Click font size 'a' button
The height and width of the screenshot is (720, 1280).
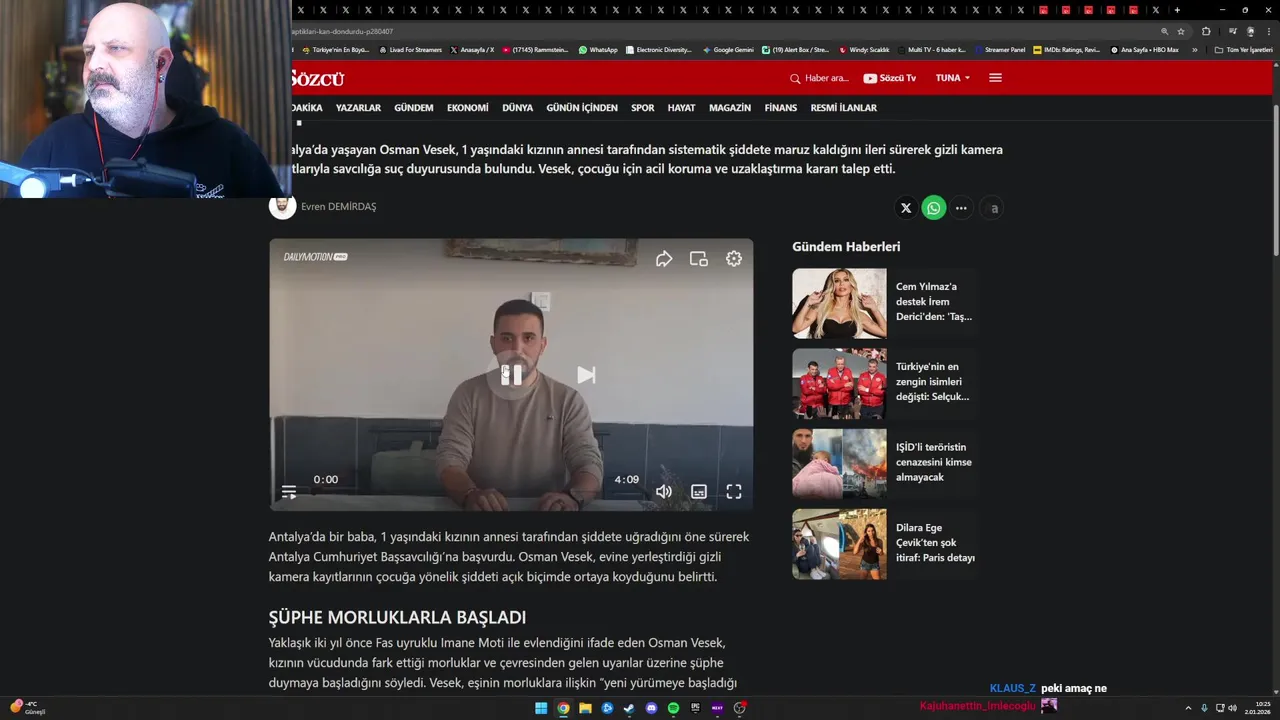click(x=994, y=208)
